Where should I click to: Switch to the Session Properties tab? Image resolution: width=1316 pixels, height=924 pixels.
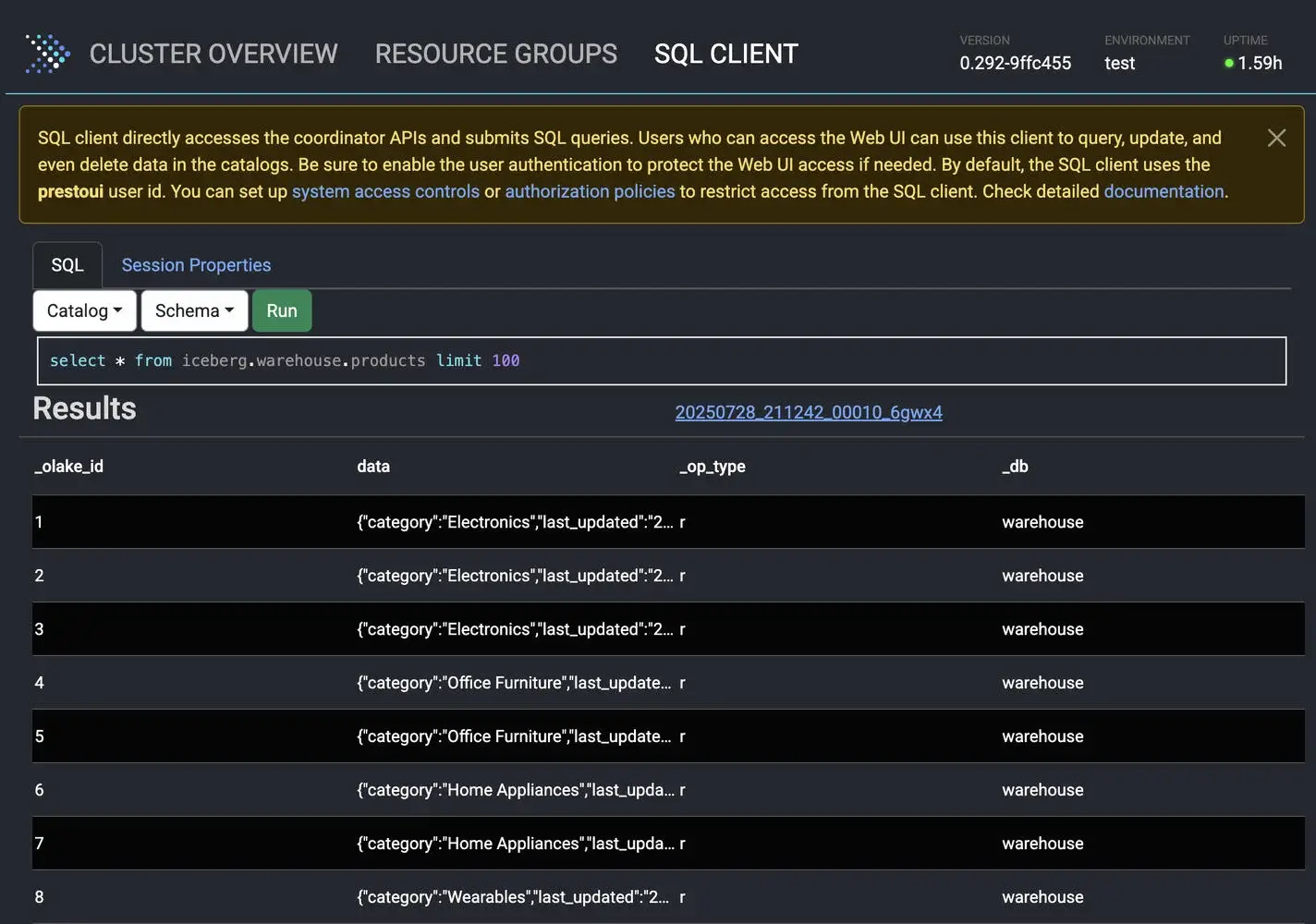pos(196,265)
